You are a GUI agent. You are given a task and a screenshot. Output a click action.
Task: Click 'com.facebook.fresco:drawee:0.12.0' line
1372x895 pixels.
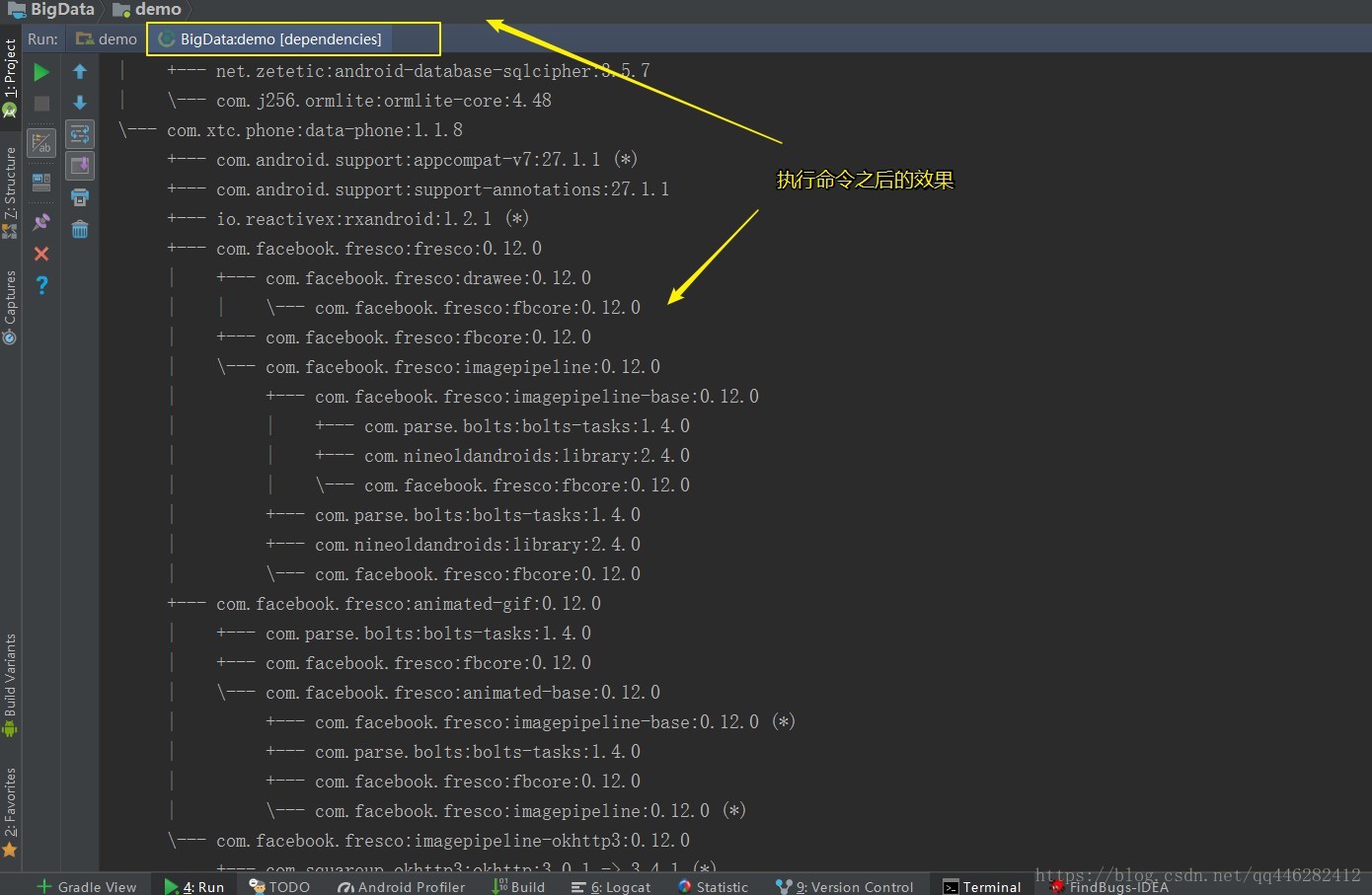coord(428,278)
